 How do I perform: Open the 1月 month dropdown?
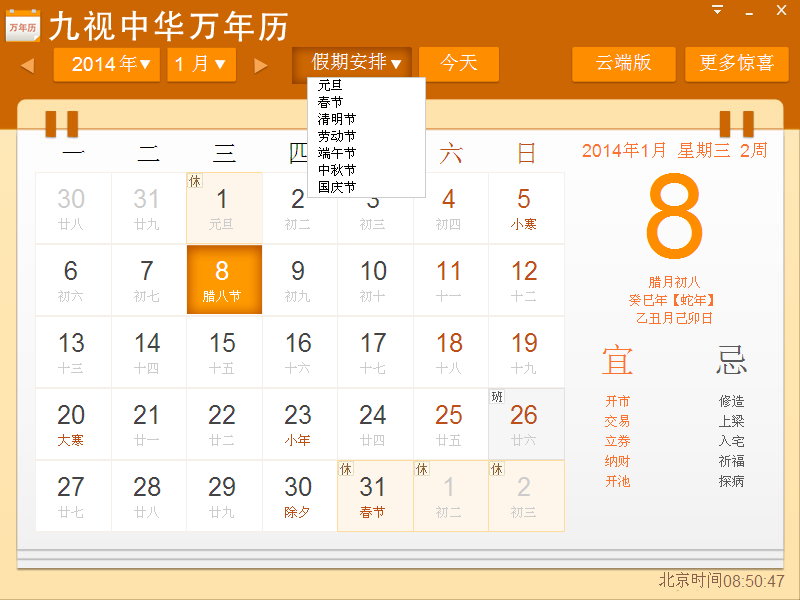pyautogui.click(x=201, y=63)
